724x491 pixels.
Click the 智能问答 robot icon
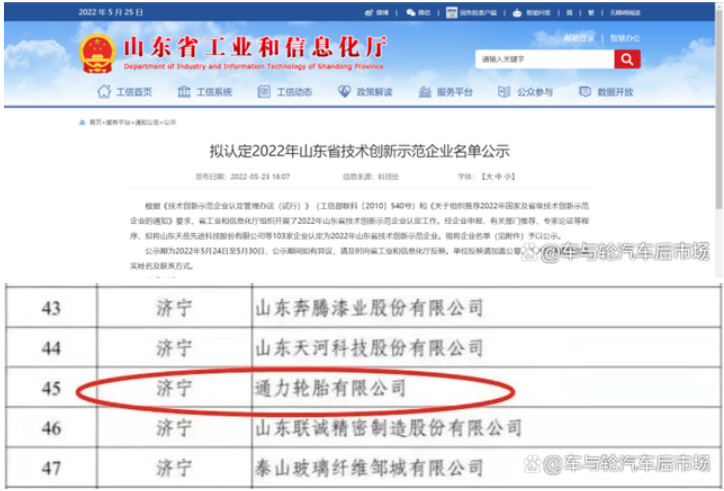click(518, 13)
